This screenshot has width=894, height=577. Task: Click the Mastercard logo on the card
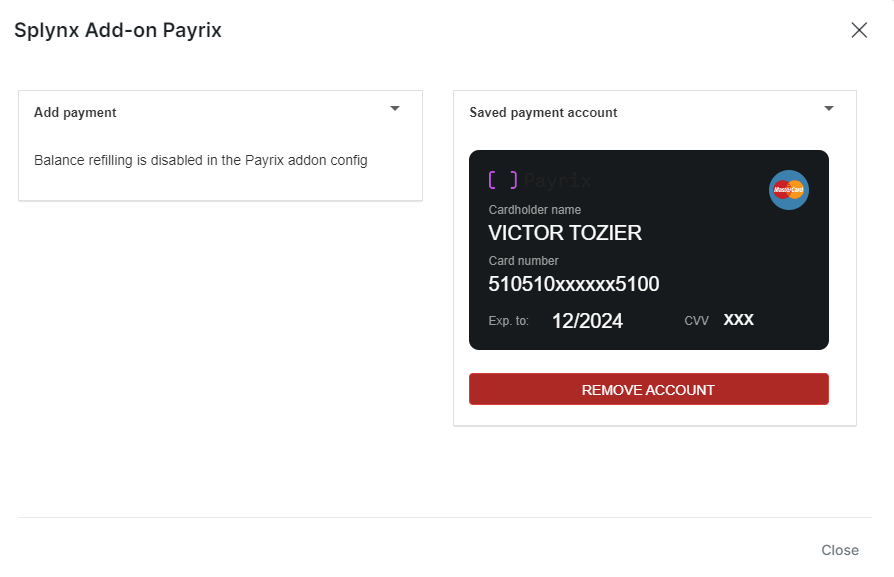click(x=788, y=190)
